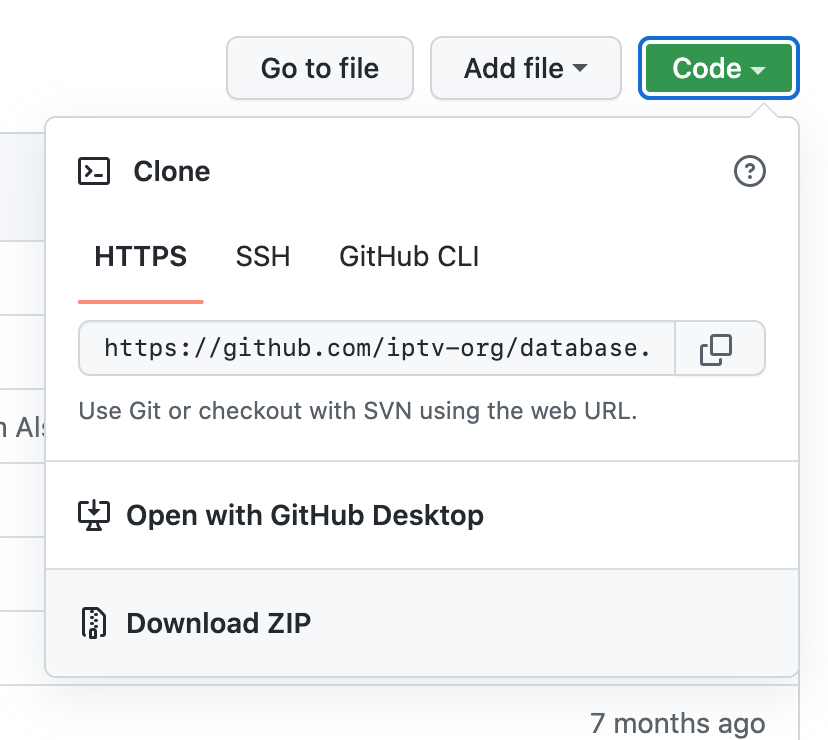828x740 pixels.
Task: Click the terminal icon beside Clone
Action: pyautogui.click(x=95, y=171)
